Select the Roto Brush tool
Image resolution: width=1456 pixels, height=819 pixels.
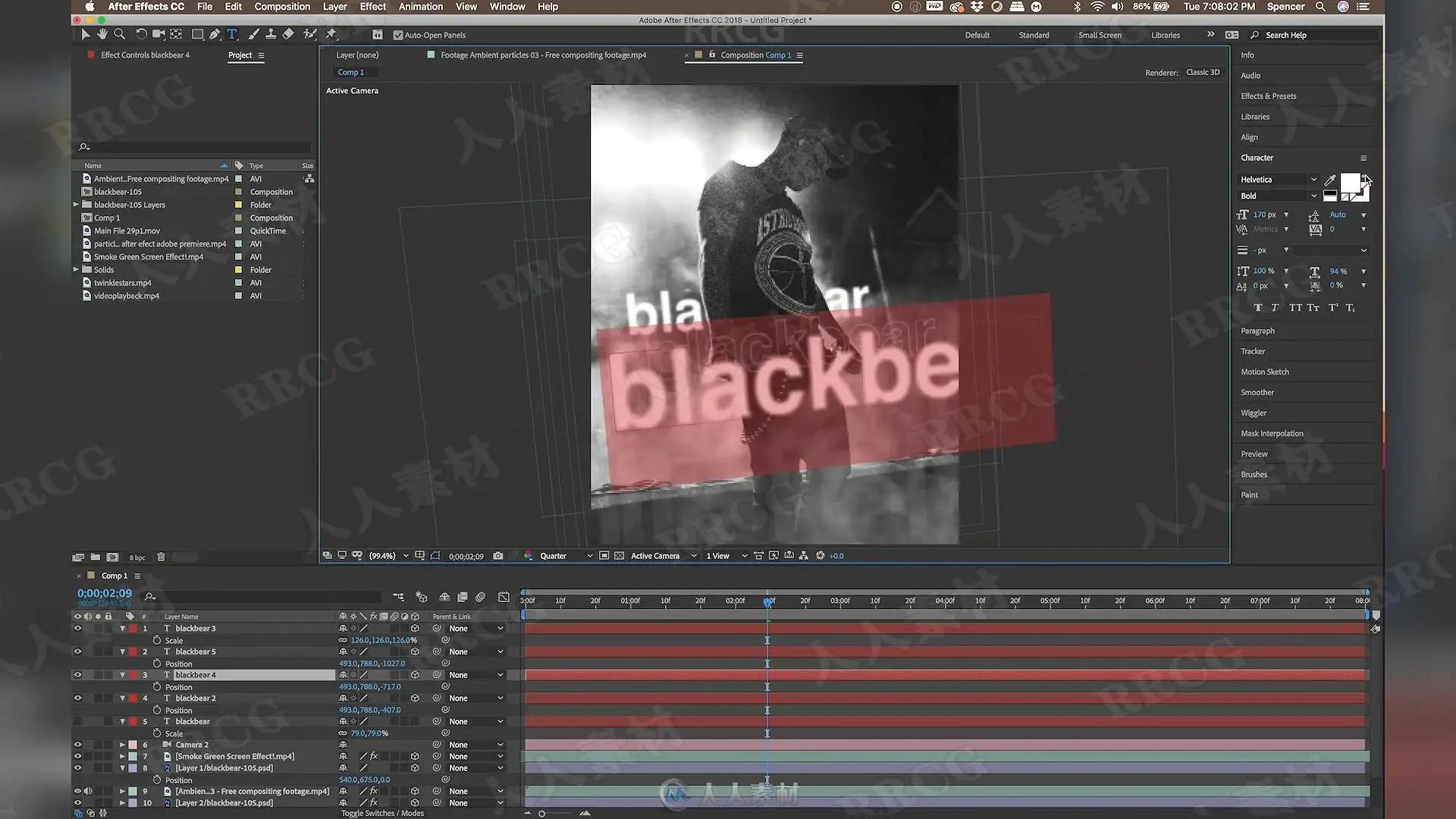pyautogui.click(x=309, y=34)
